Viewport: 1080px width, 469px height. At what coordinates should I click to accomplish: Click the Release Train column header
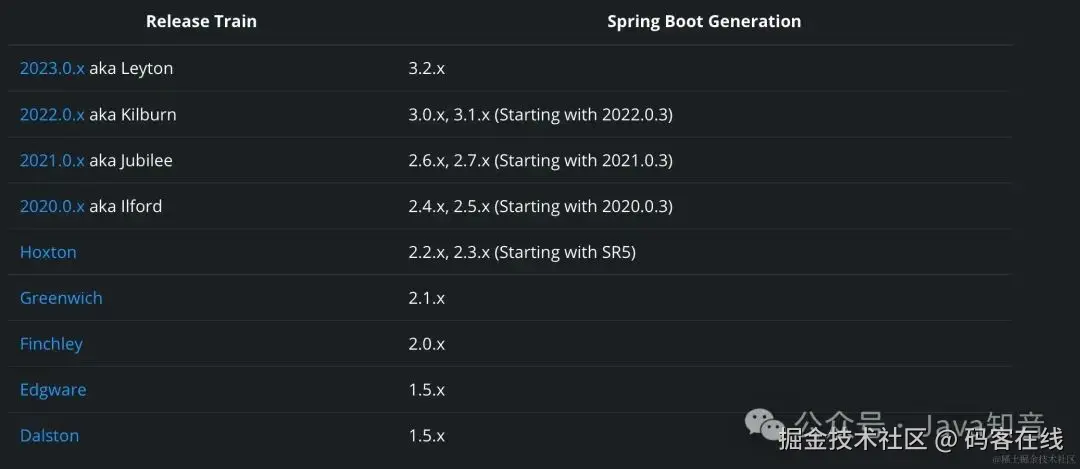[201, 22]
